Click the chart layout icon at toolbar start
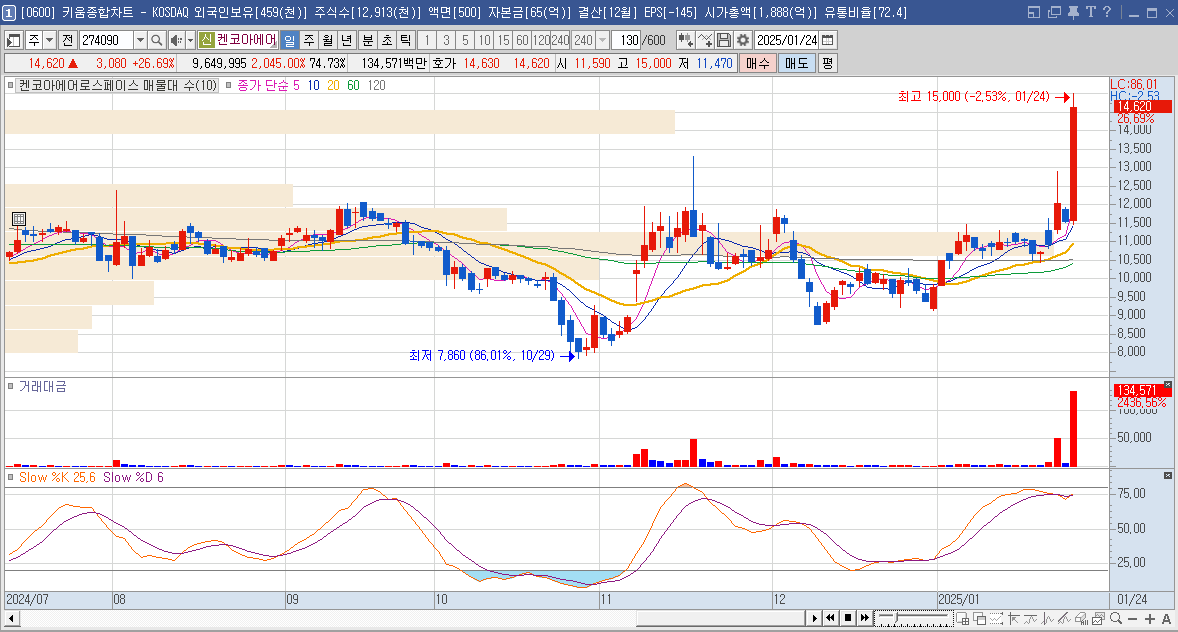1178x632 pixels. coord(14,40)
